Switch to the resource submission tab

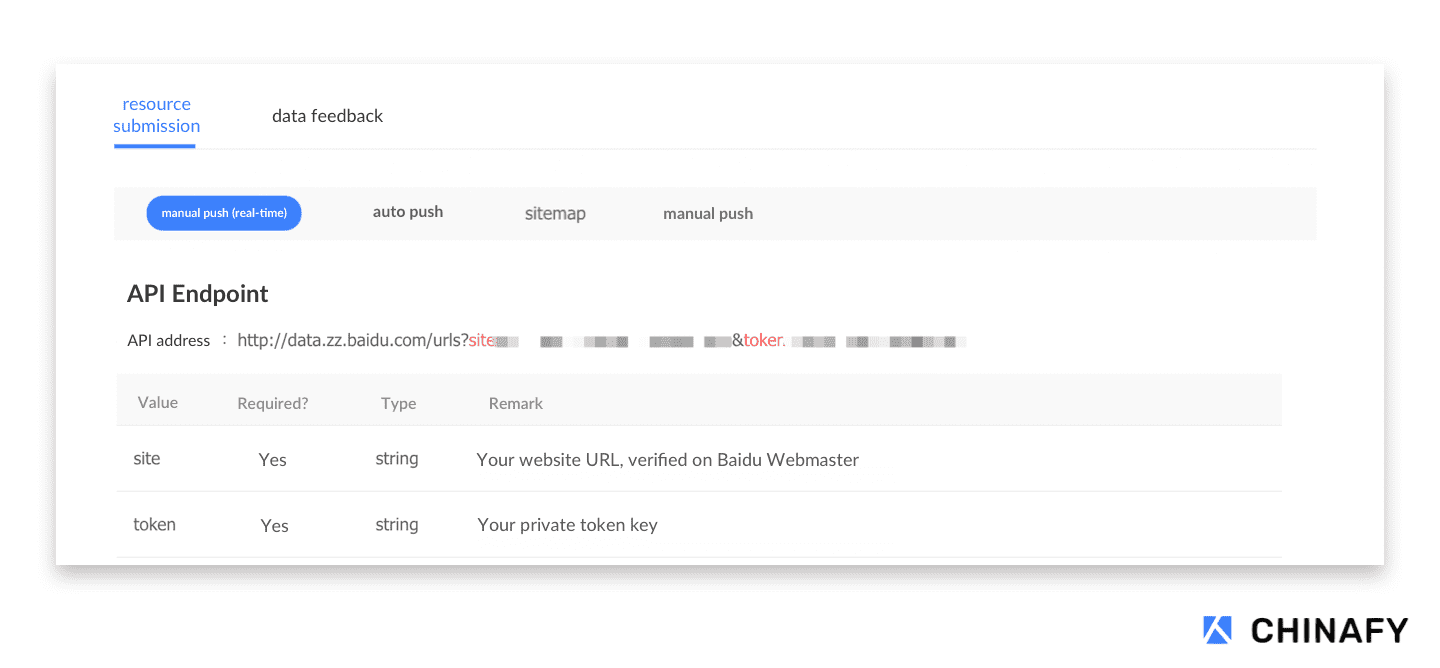(156, 115)
